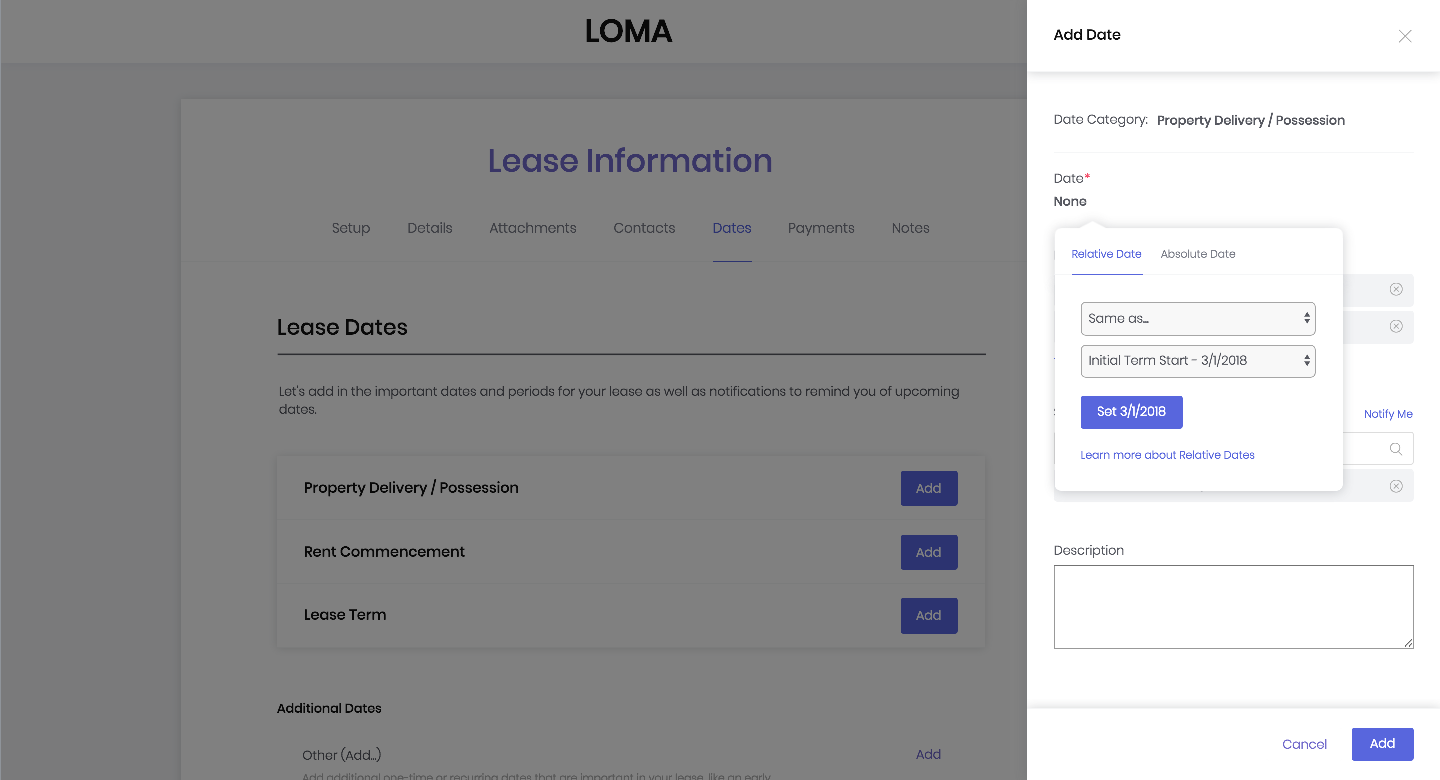Image resolution: width=1440 pixels, height=780 pixels.
Task: Switch to the Absolute Date tab
Action: point(1198,254)
